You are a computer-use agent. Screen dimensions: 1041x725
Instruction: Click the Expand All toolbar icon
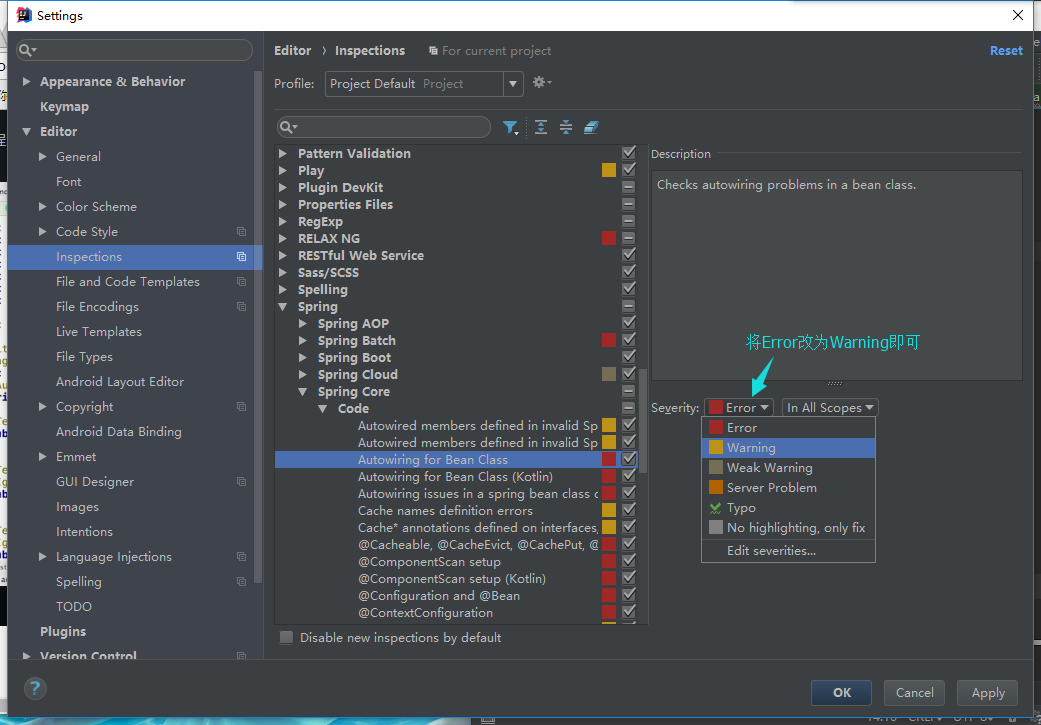541,127
